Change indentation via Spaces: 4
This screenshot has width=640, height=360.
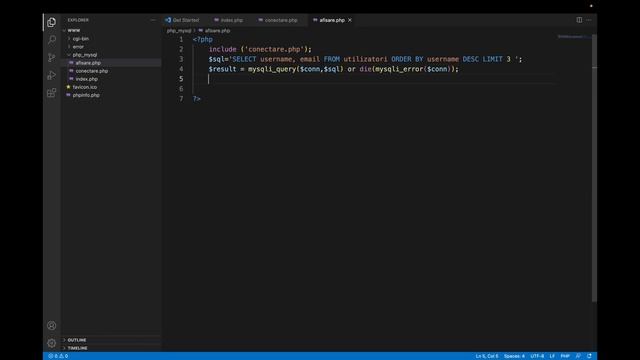point(514,356)
